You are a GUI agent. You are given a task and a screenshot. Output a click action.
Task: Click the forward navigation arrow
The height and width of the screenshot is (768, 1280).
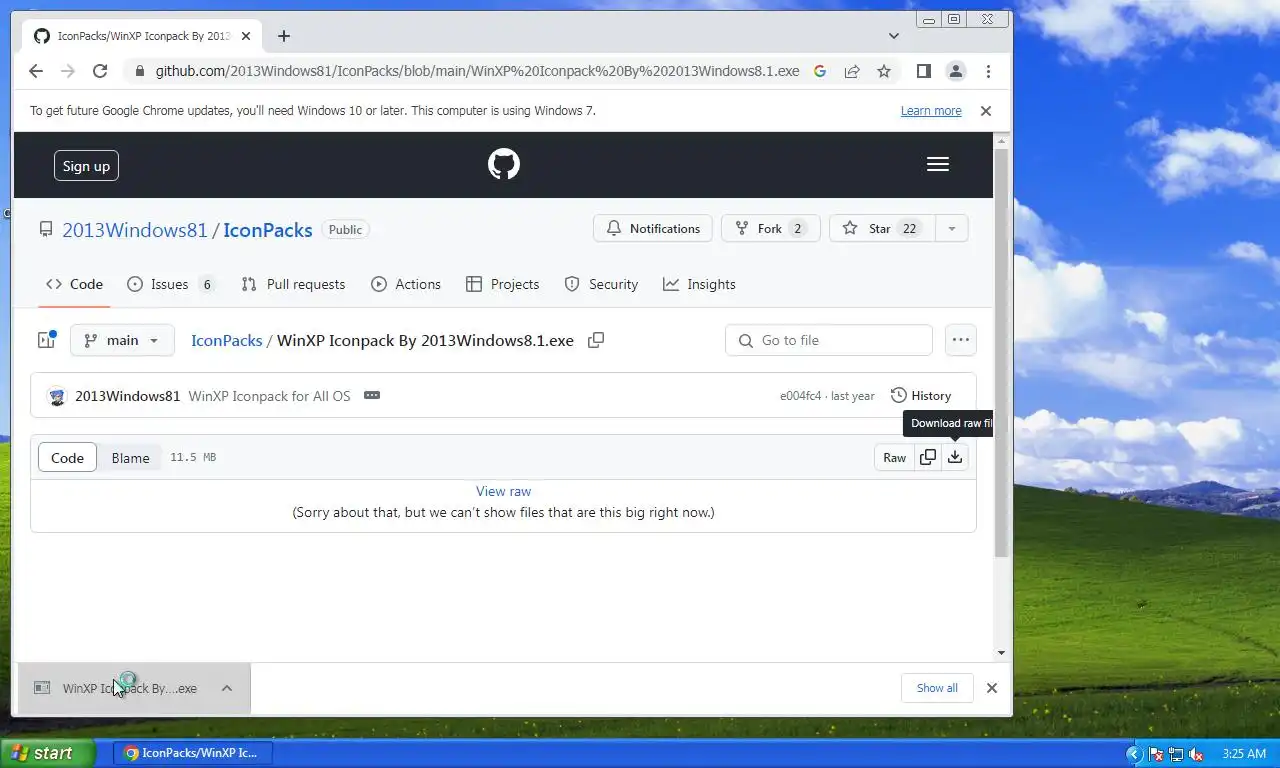(68, 71)
